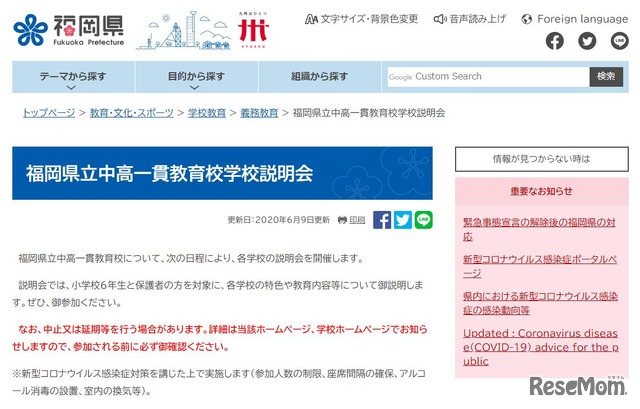Open the header Twitter icon
Viewport: 640px width, 409px height.
pos(587,41)
